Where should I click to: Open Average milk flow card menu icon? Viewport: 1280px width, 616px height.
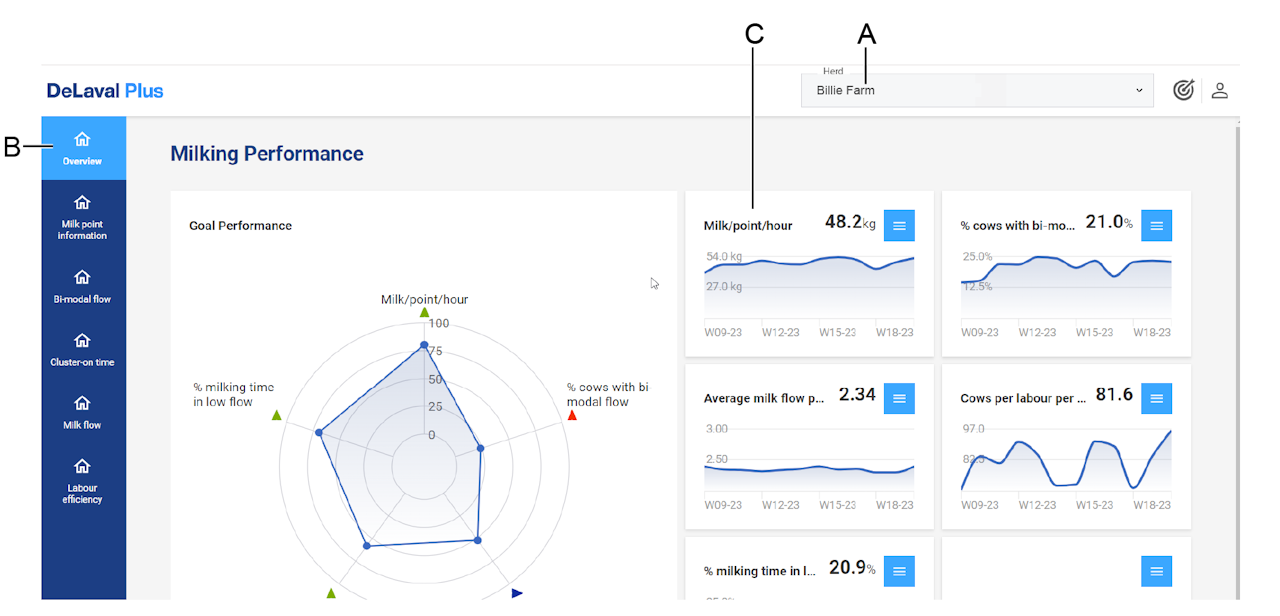899,398
